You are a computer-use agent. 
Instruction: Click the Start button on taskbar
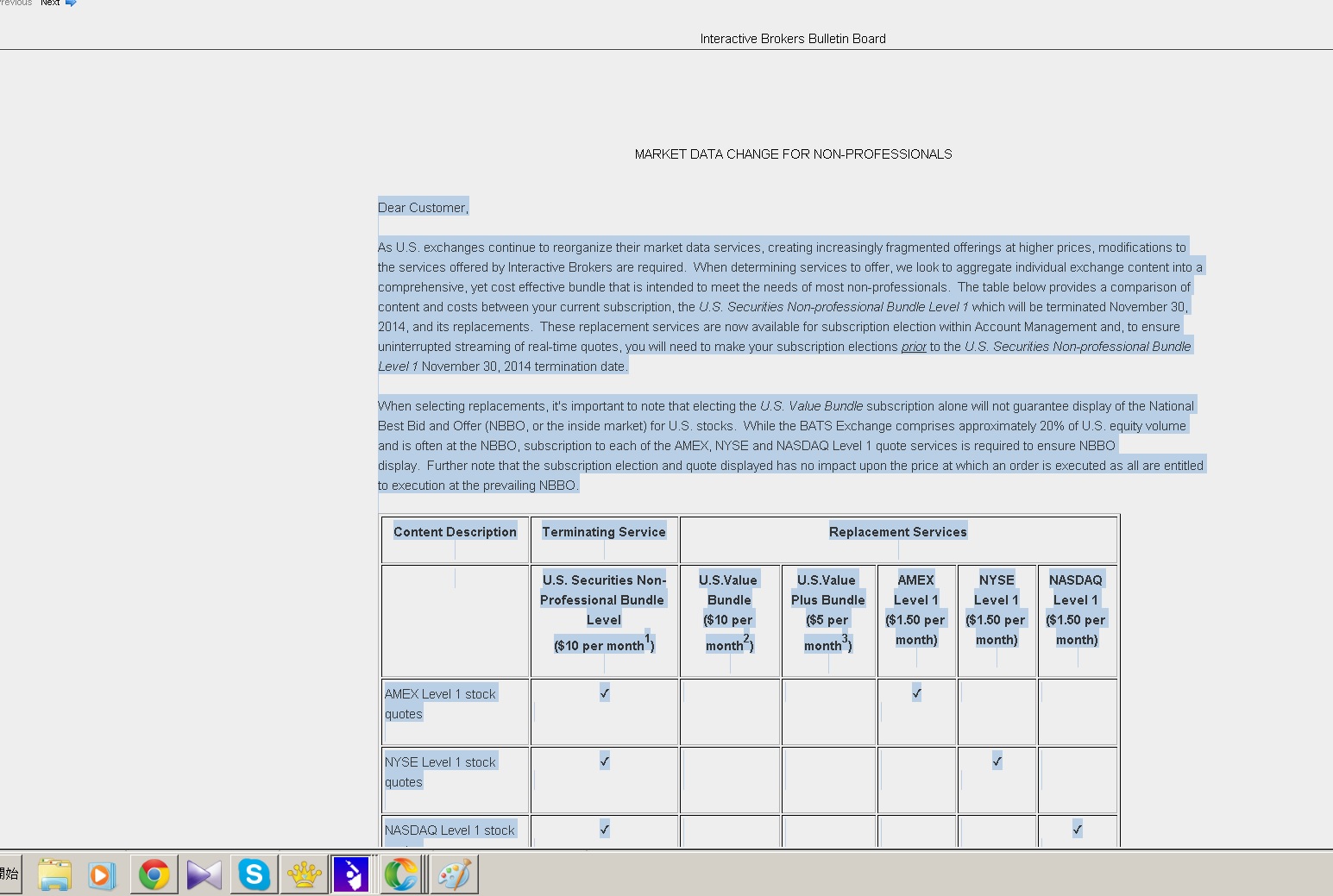(x=9, y=874)
